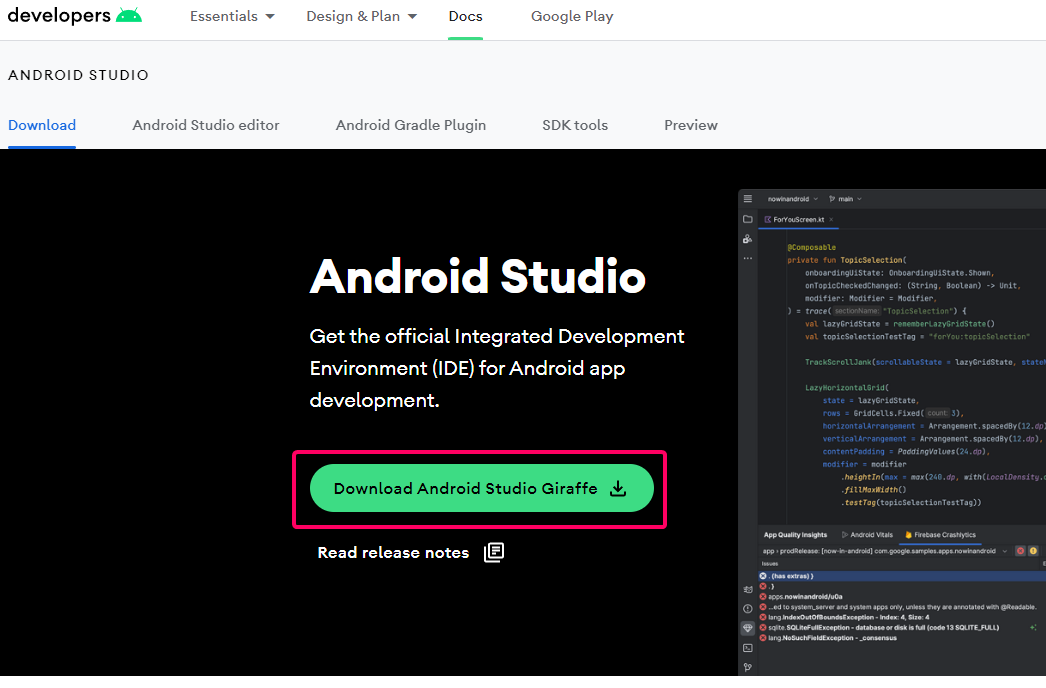This screenshot has width=1046, height=688.
Task: Click the three-dots more tools icon in IDE
Action: pyautogui.click(x=748, y=258)
